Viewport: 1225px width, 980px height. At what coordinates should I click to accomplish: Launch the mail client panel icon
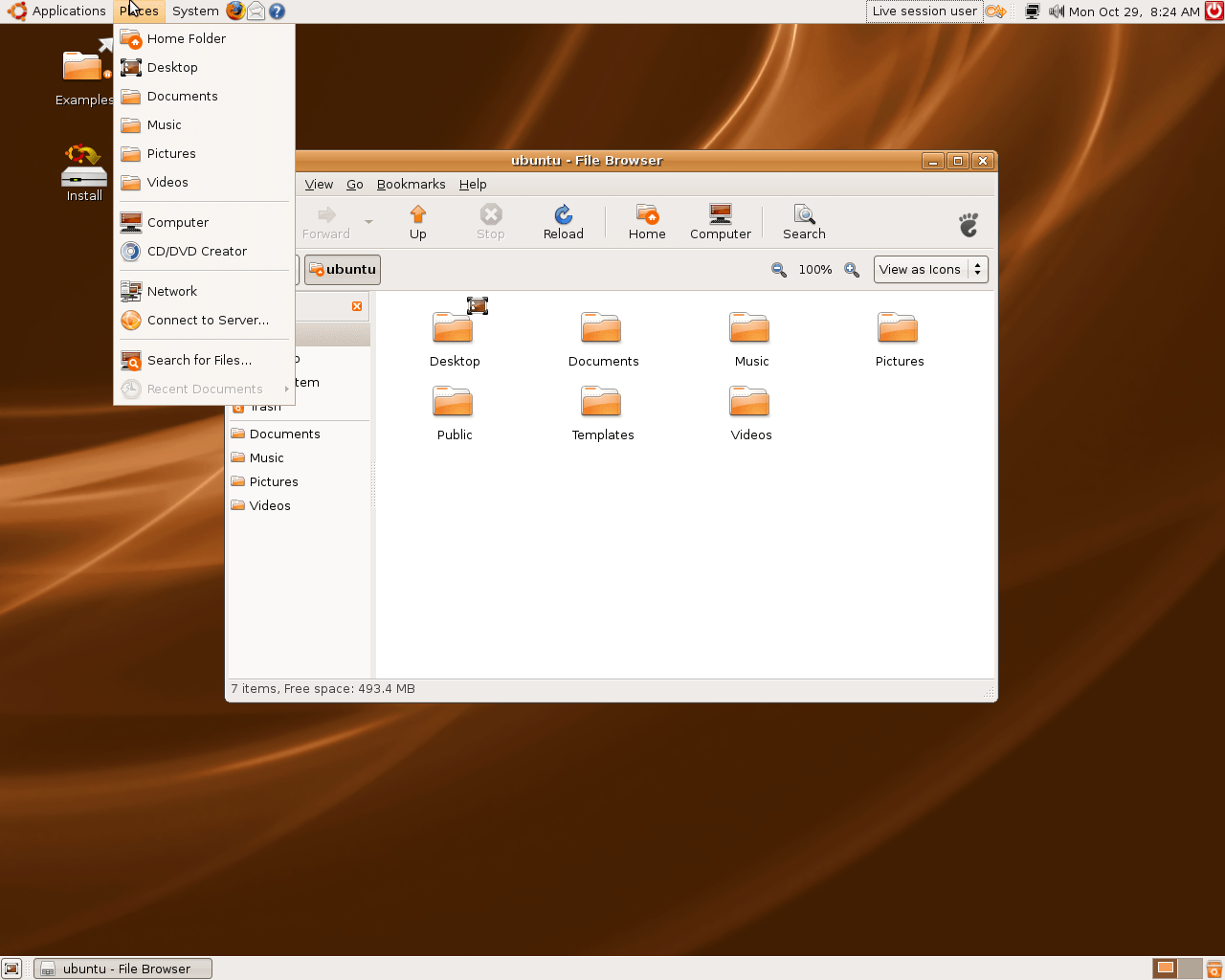click(256, 11)
